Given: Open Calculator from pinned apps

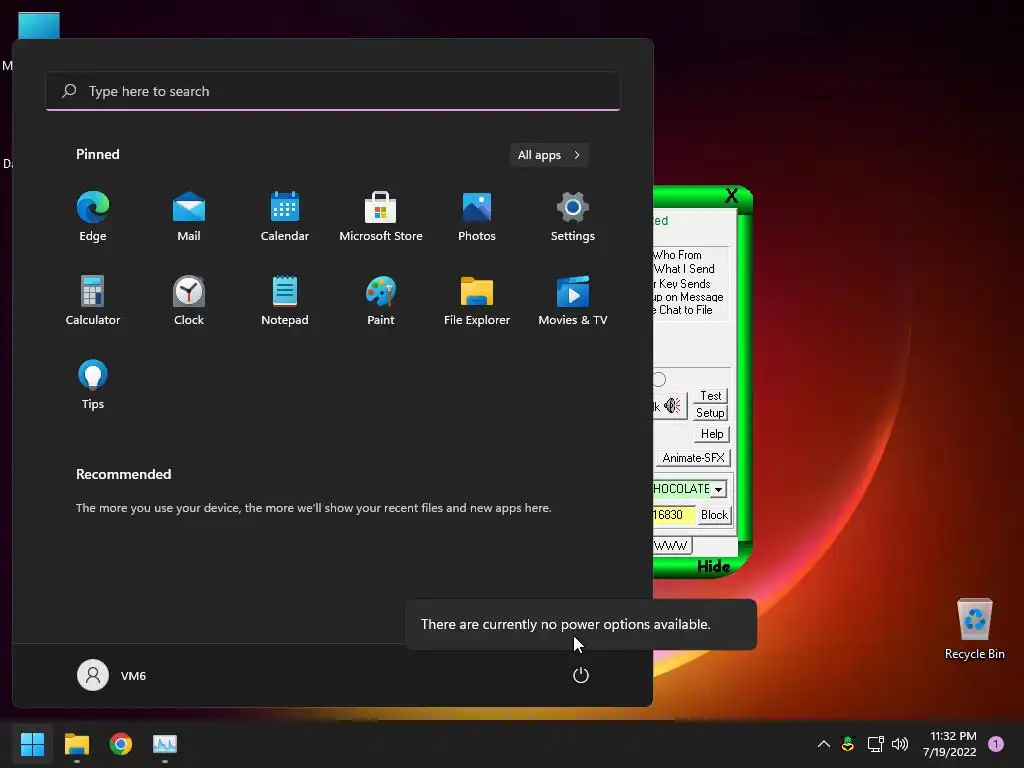Looking at the screenshot, I should click(x=93, y=300).
